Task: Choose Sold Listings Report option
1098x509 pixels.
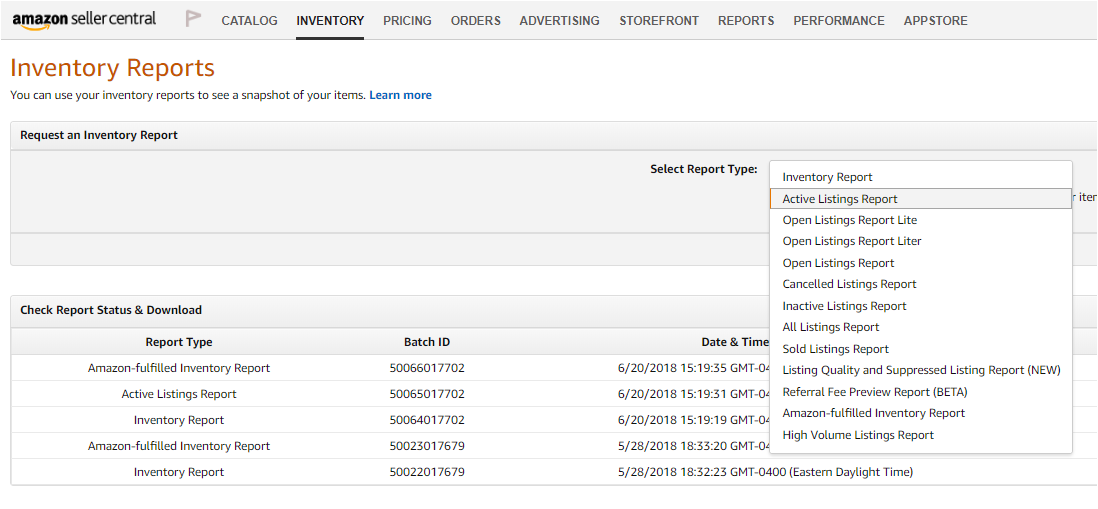Action: point(921,349)
